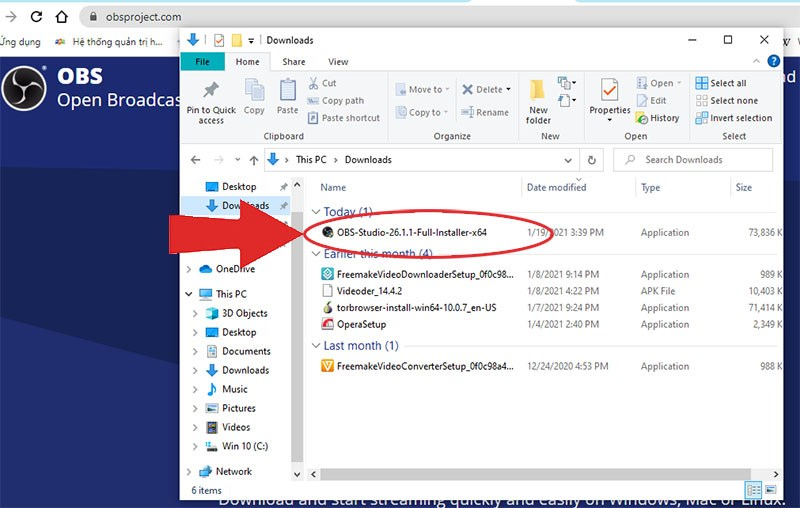Screen dimensions: 800x508
Task: Open the Share ribbon tab
Action: [x=294, y=62]
